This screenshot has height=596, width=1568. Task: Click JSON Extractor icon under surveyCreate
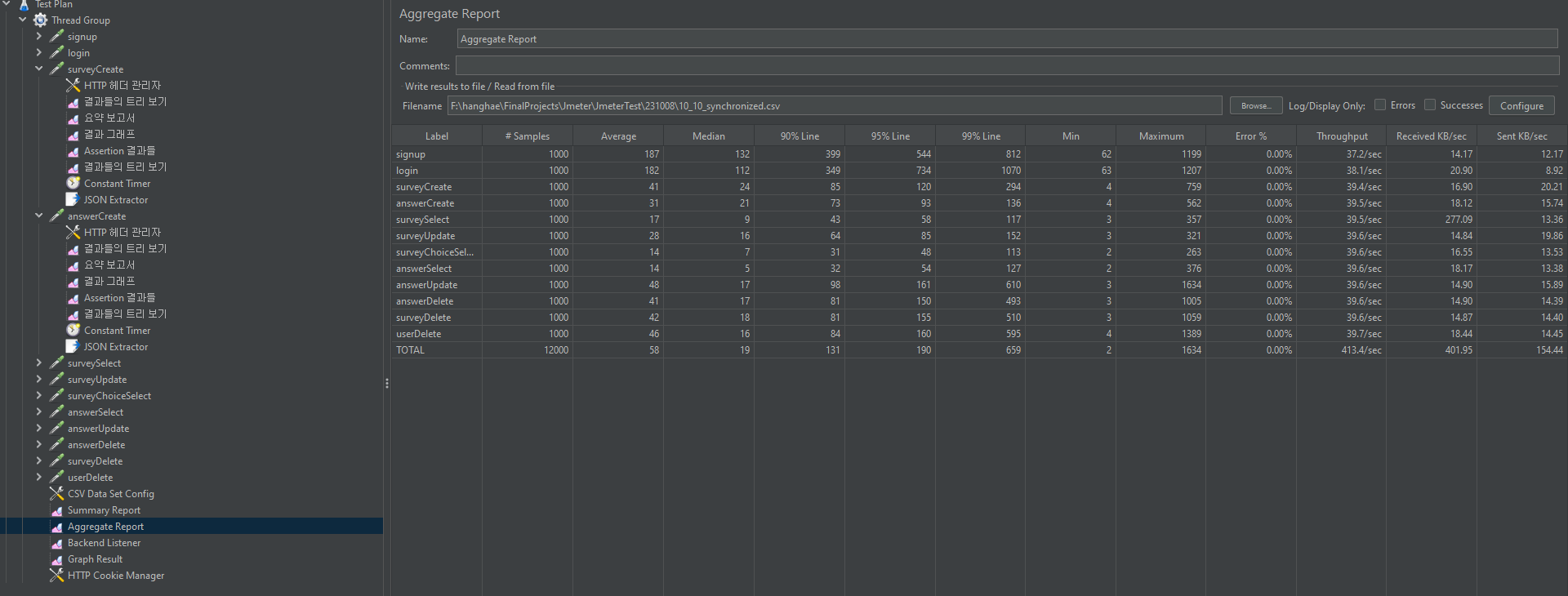73,199
